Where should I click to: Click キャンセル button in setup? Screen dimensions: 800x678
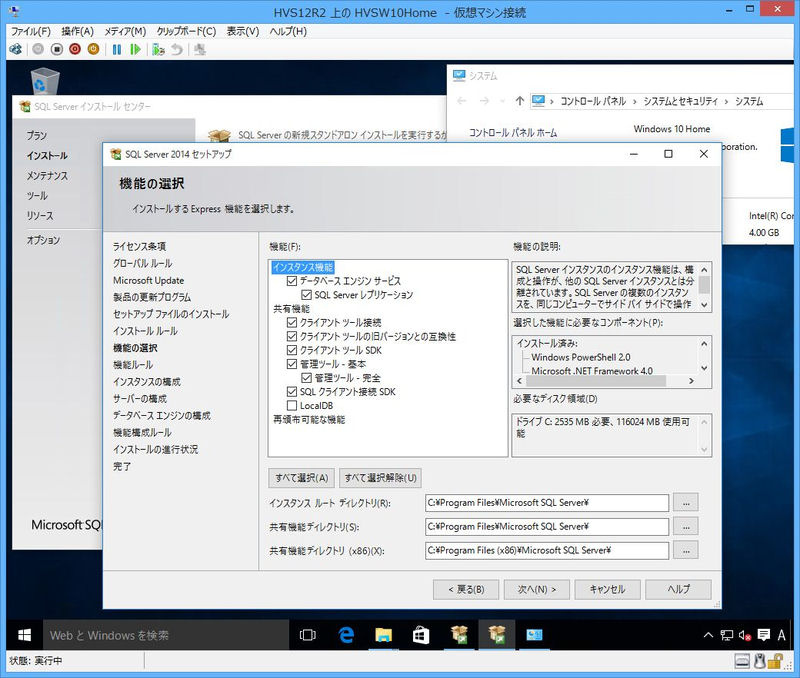[x=607, y=590]
